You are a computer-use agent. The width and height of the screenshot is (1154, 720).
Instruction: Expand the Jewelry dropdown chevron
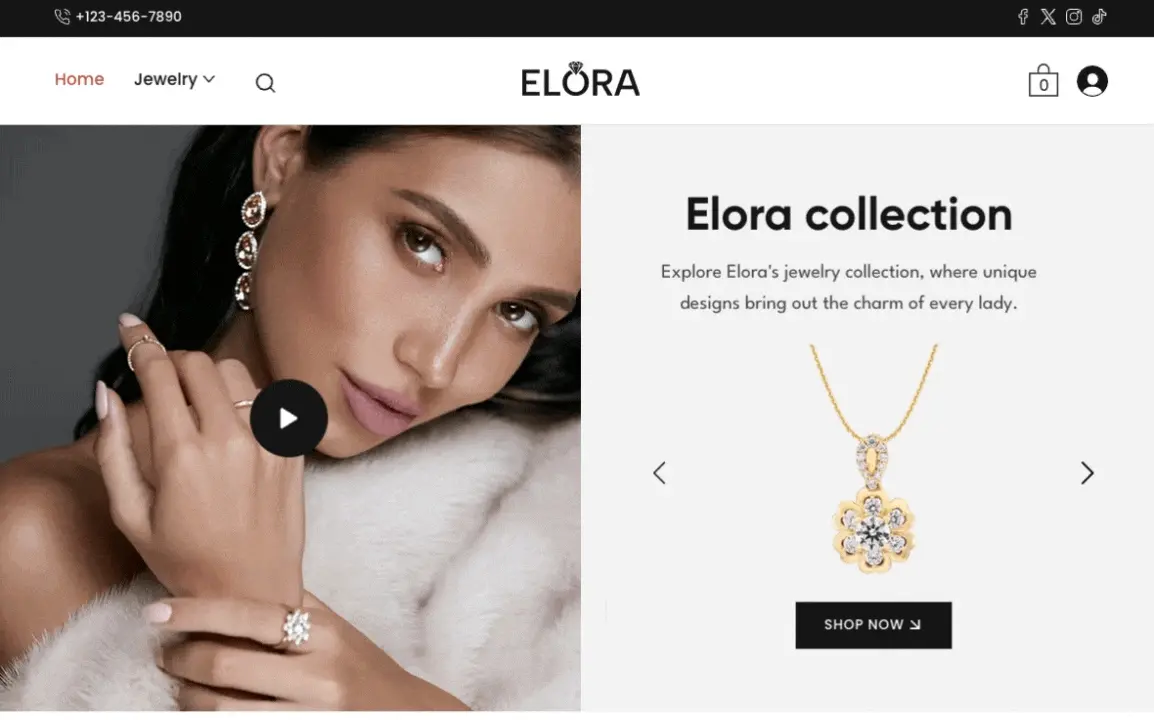tap(209, 79)
